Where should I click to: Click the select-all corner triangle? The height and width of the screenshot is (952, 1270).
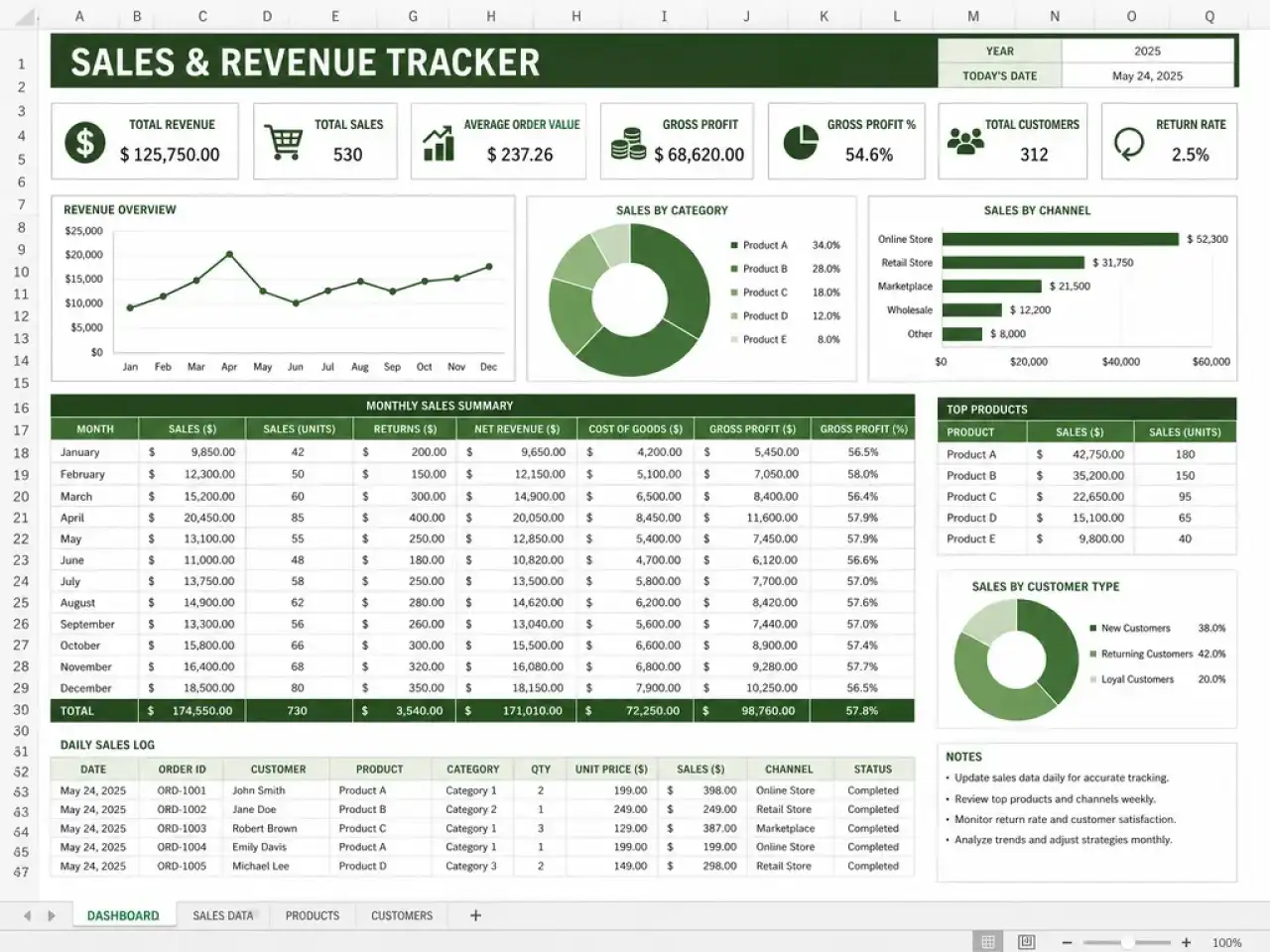click(26, 17)
